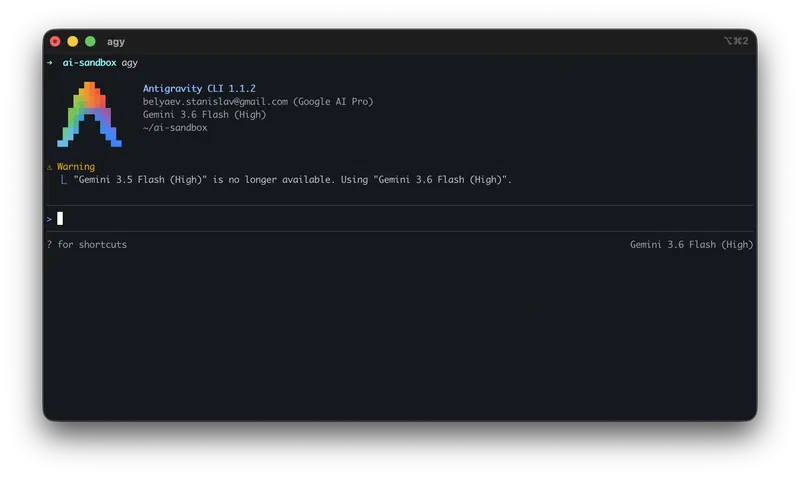Click the 'agy' command typed after ai-sandbox

tap(130, 63)
